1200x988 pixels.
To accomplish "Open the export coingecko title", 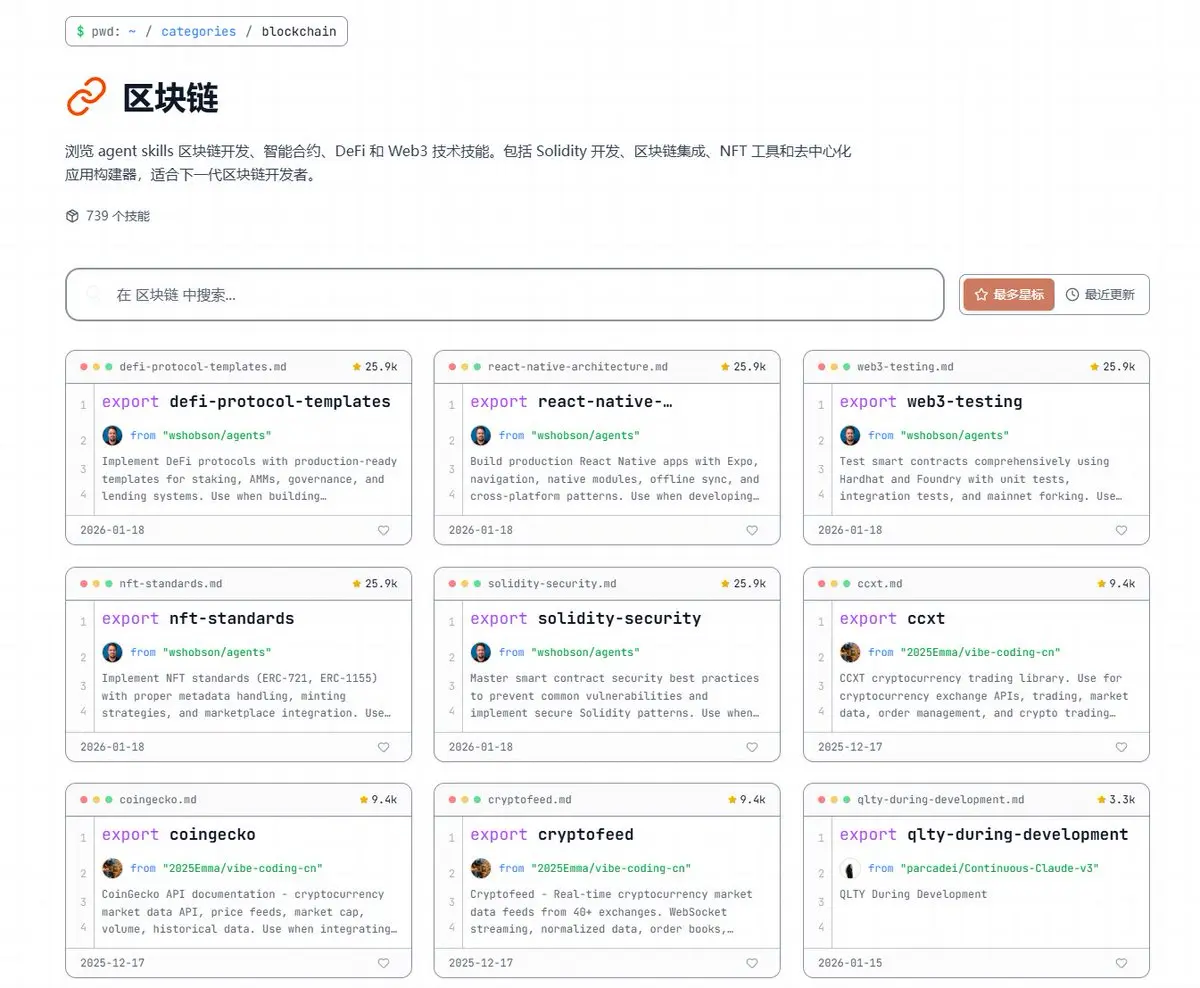I will tap(179, 834).
